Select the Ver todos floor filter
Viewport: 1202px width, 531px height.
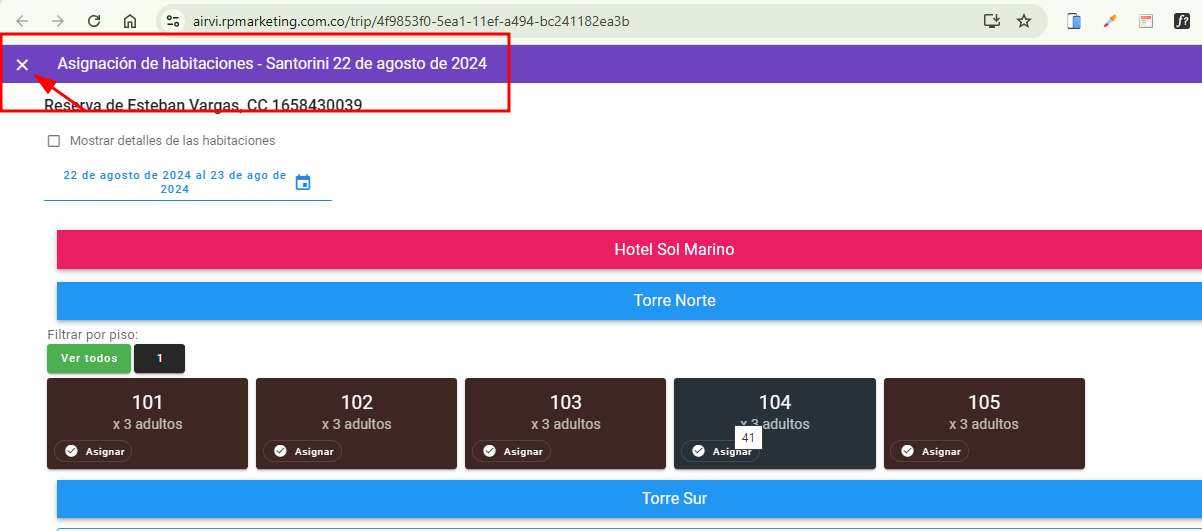89,358
